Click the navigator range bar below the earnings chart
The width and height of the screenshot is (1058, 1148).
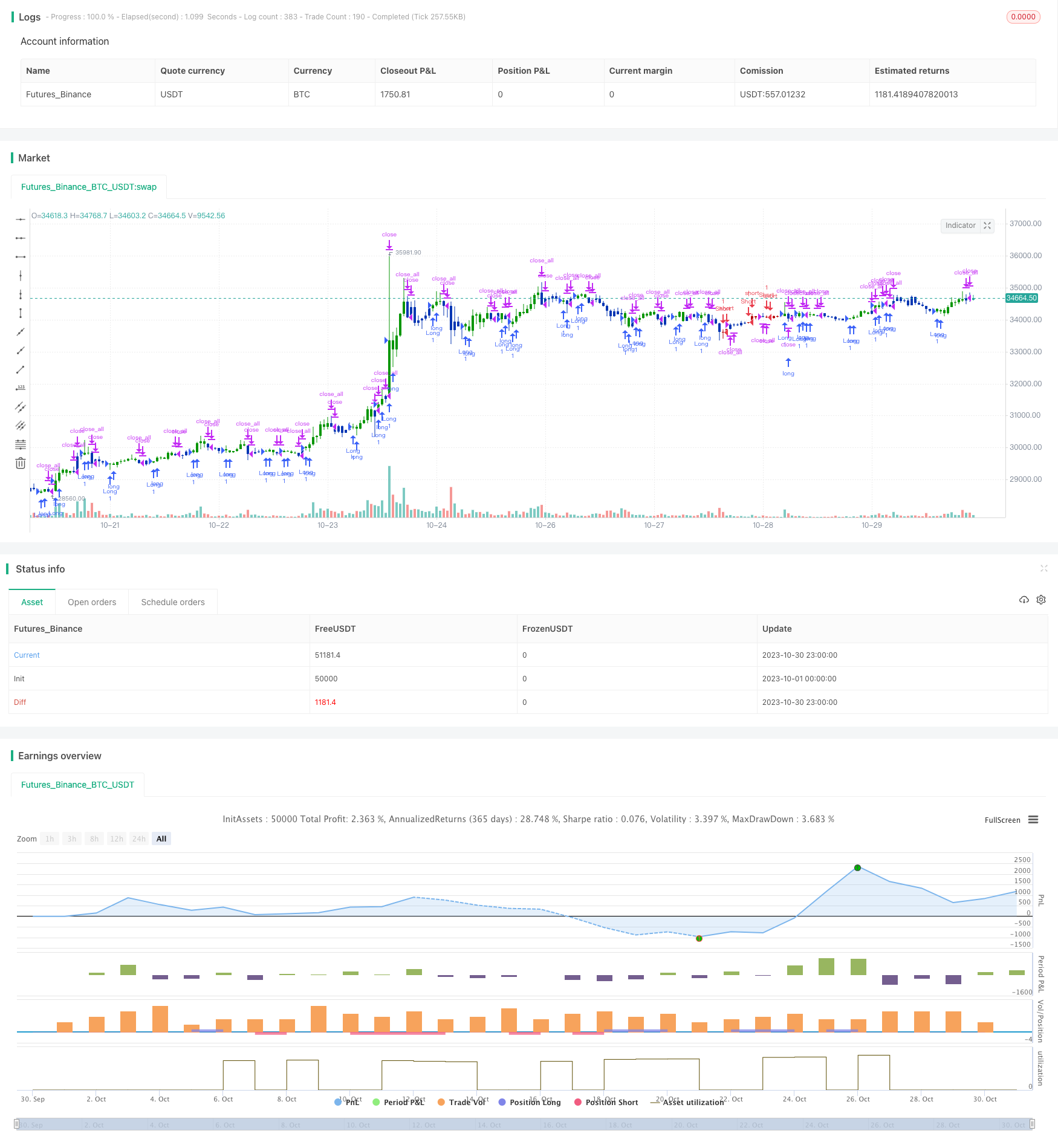pyautogui.click(x=525, y=1124)
